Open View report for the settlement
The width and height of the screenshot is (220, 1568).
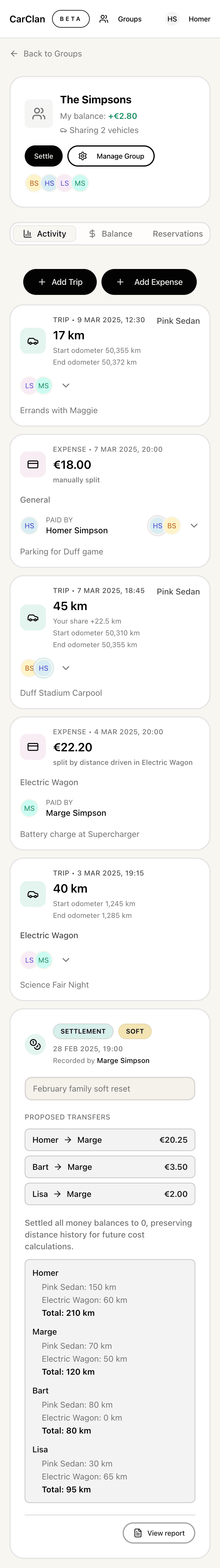point(159,1533)
